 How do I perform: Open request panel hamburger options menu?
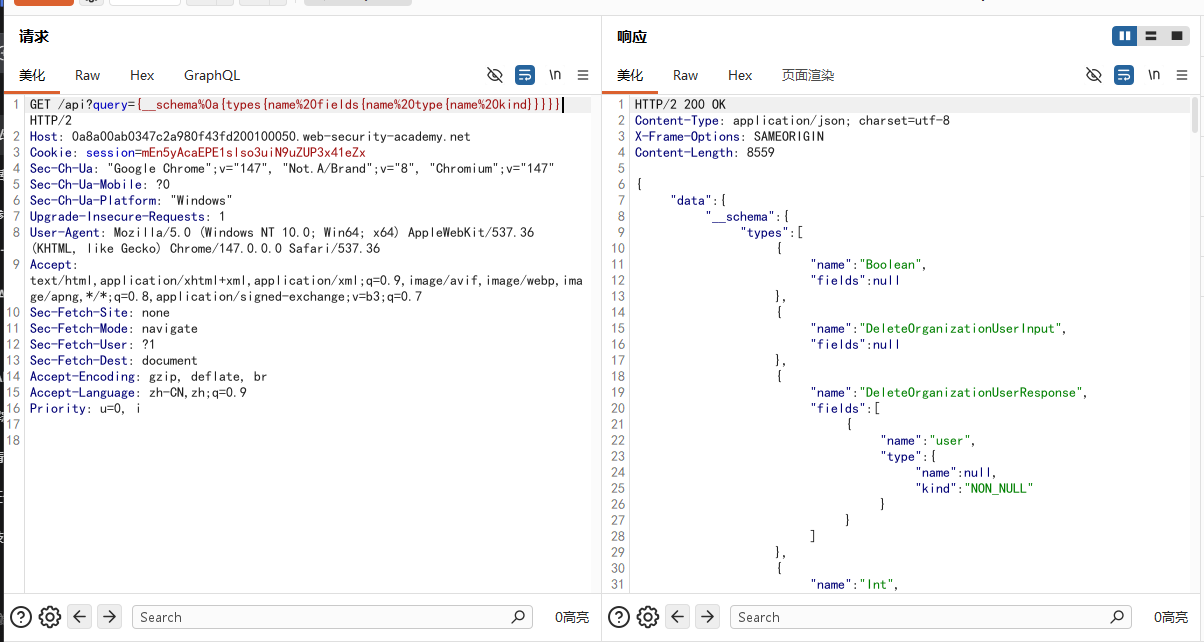583,75
